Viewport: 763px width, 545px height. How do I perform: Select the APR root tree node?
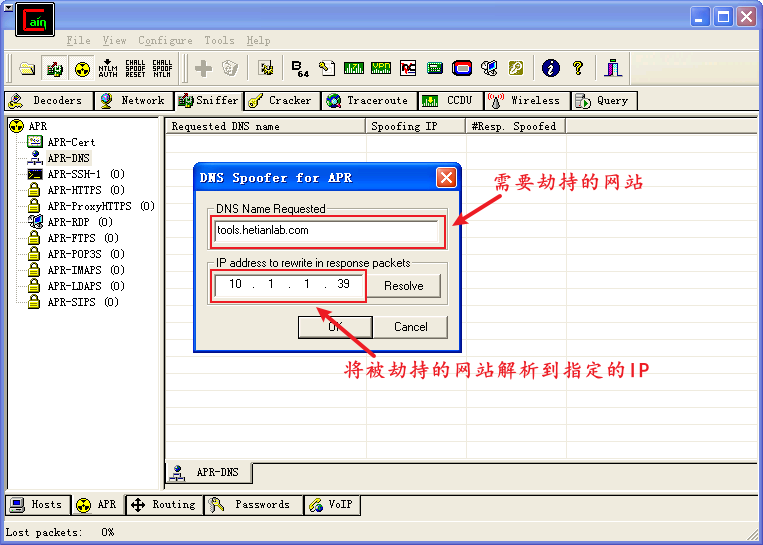coord(37,127)
